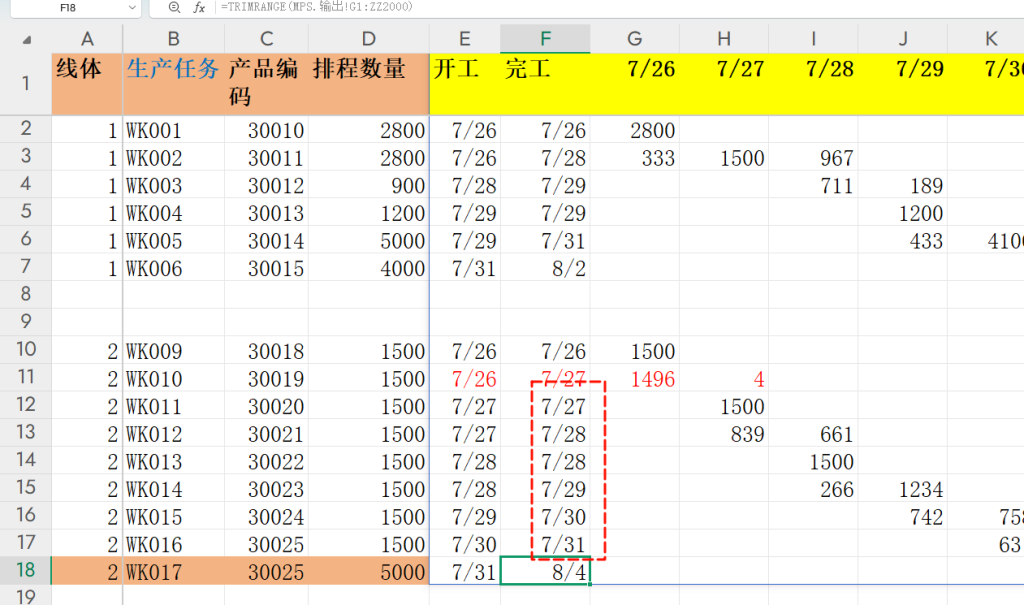
Task: Select cell WK002
Action: click(173, 157)
